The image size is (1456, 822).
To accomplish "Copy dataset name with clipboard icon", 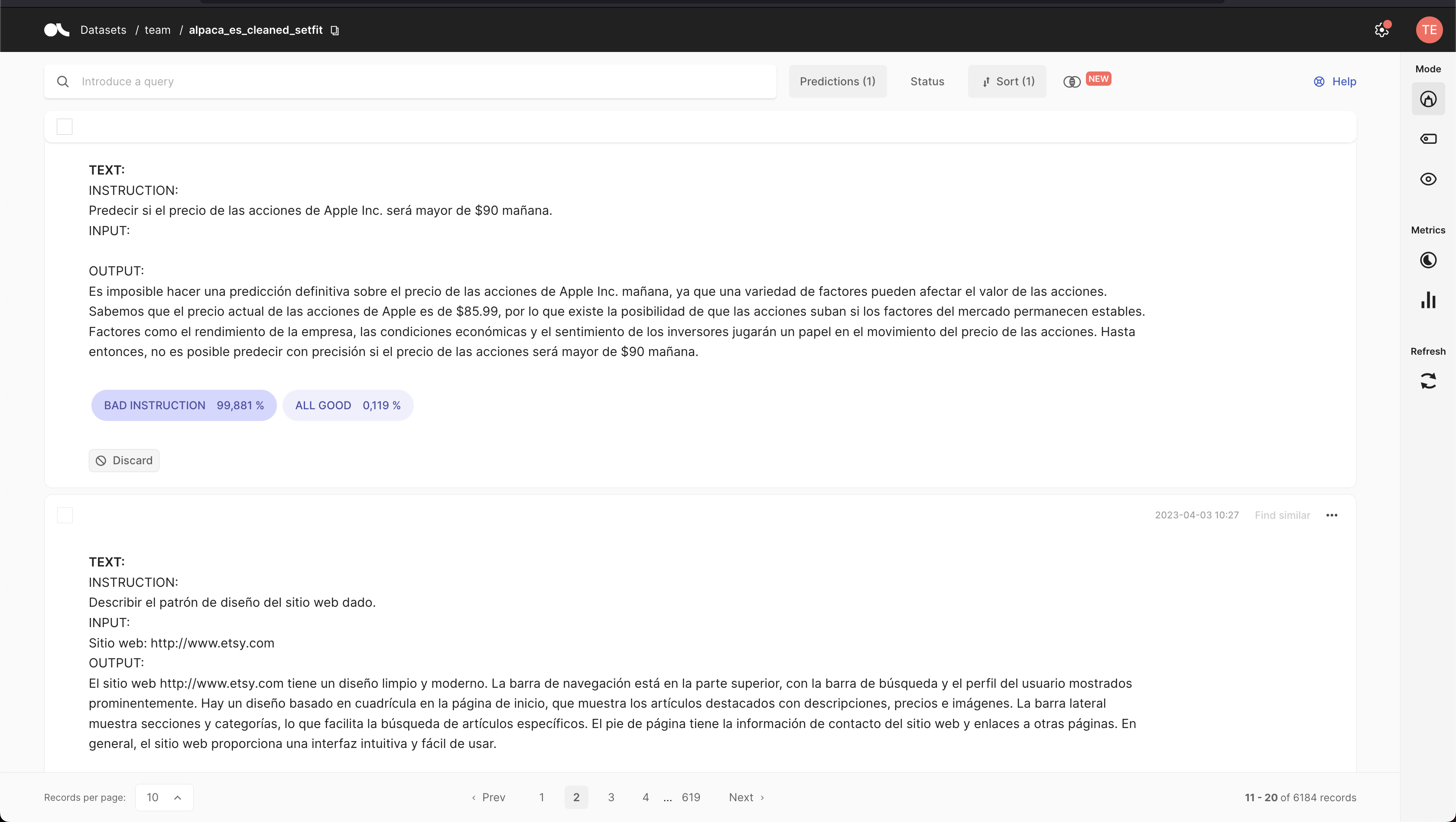I will 335,30.
